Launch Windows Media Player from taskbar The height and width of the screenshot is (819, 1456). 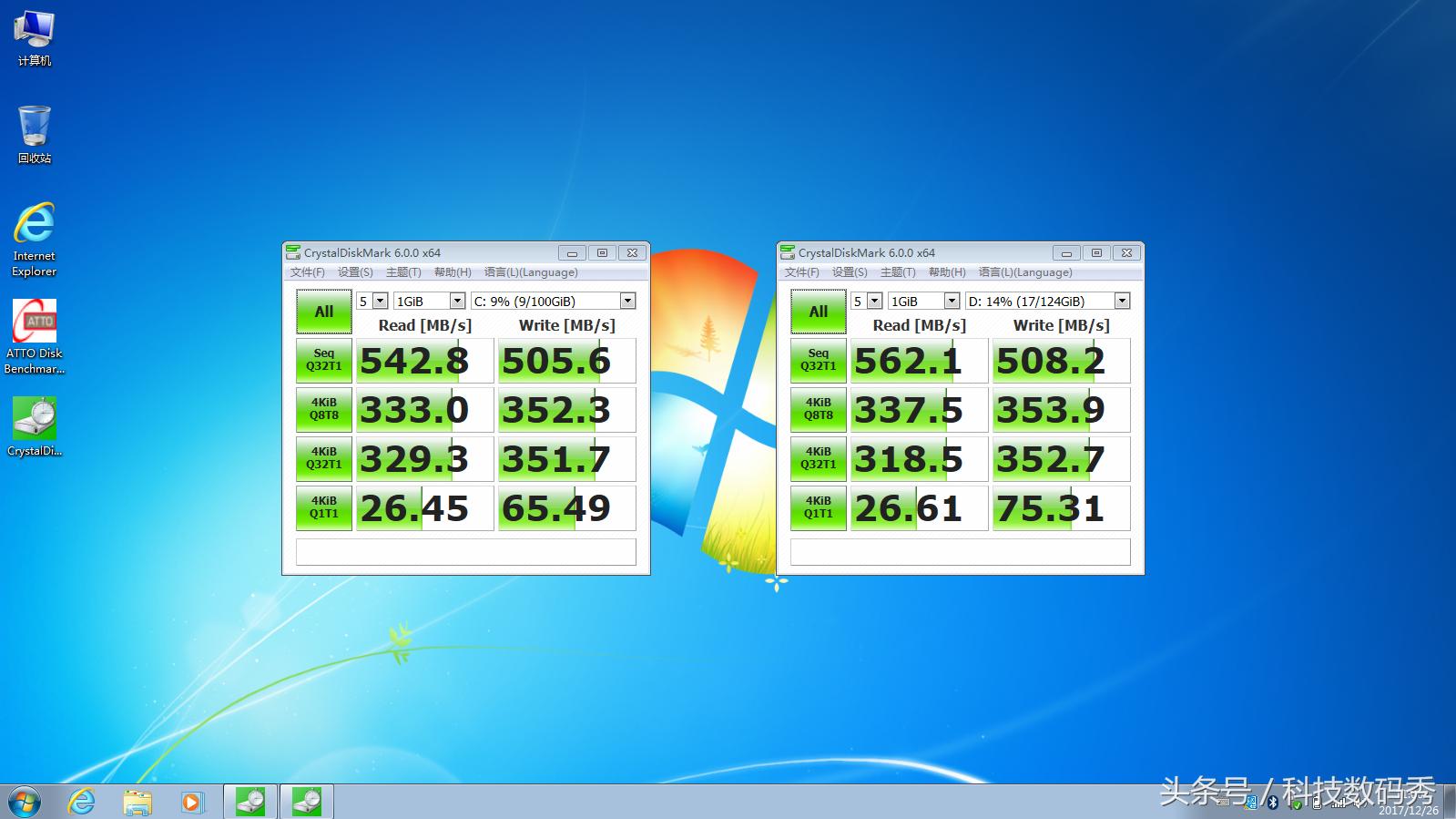pos(191,802)
